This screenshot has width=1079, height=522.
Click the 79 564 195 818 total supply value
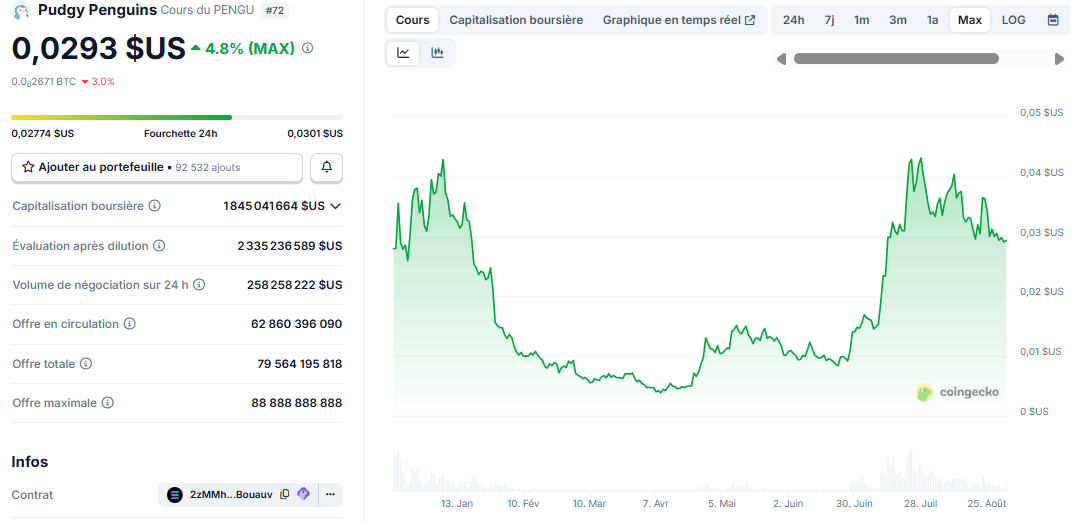tap(299, 364)
